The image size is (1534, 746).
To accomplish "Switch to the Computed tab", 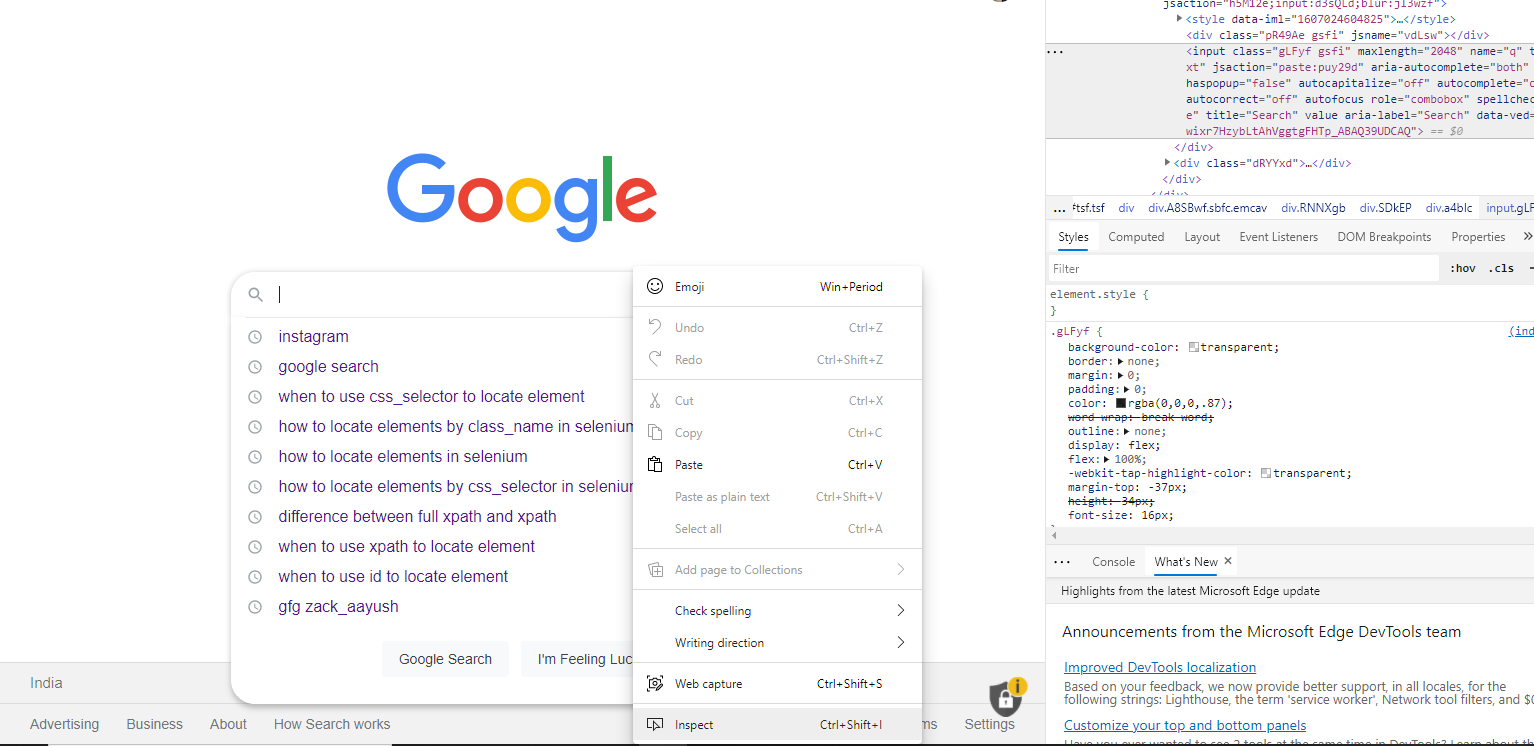I will tap(1136, 237).
